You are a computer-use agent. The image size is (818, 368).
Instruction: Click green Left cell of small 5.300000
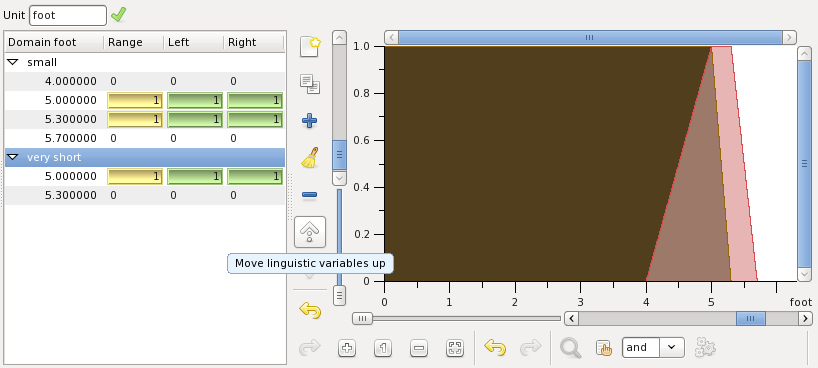tap(195, 119)
